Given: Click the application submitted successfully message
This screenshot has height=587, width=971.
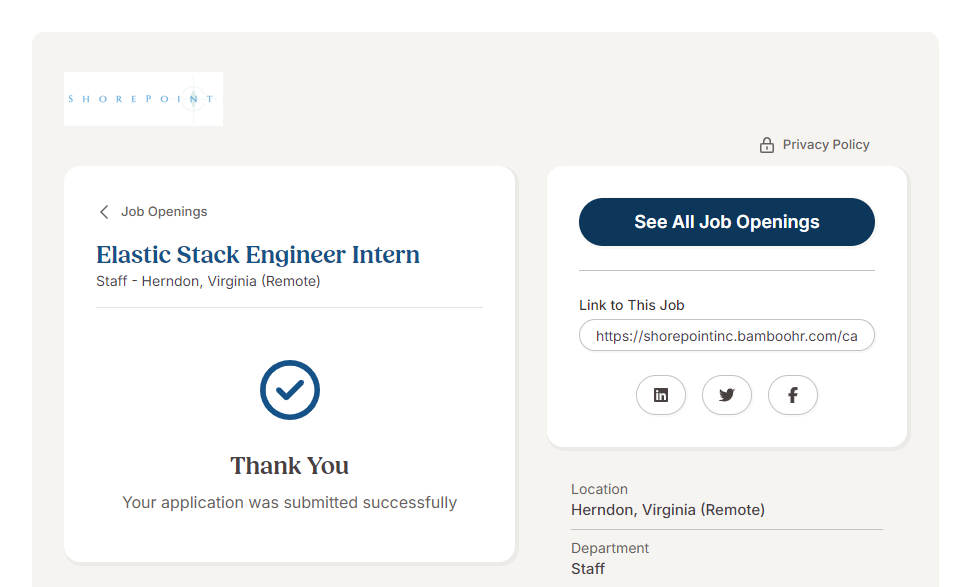Looking at the screenshot, I should pos(290,502).
